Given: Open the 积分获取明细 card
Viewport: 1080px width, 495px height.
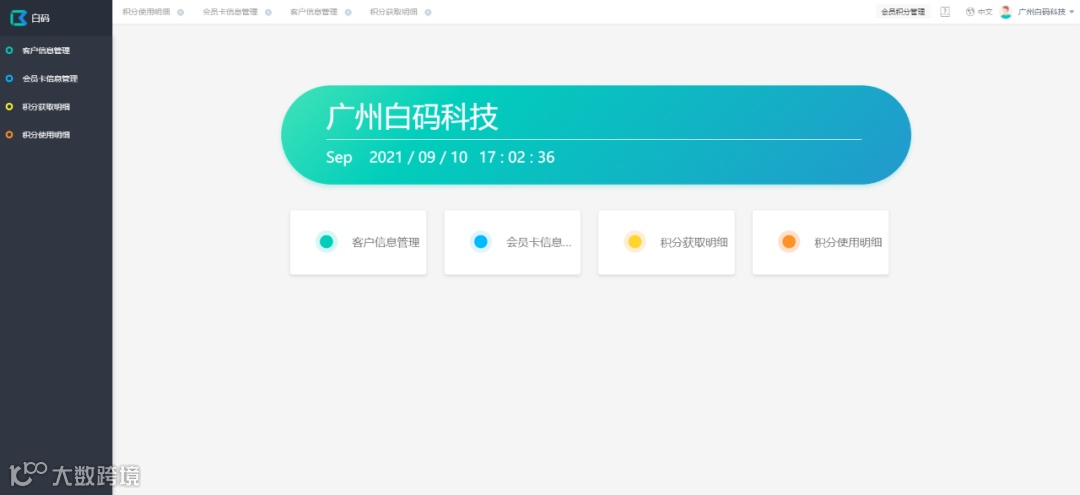Looking at the screenshot, I should (x=667, y=242).
